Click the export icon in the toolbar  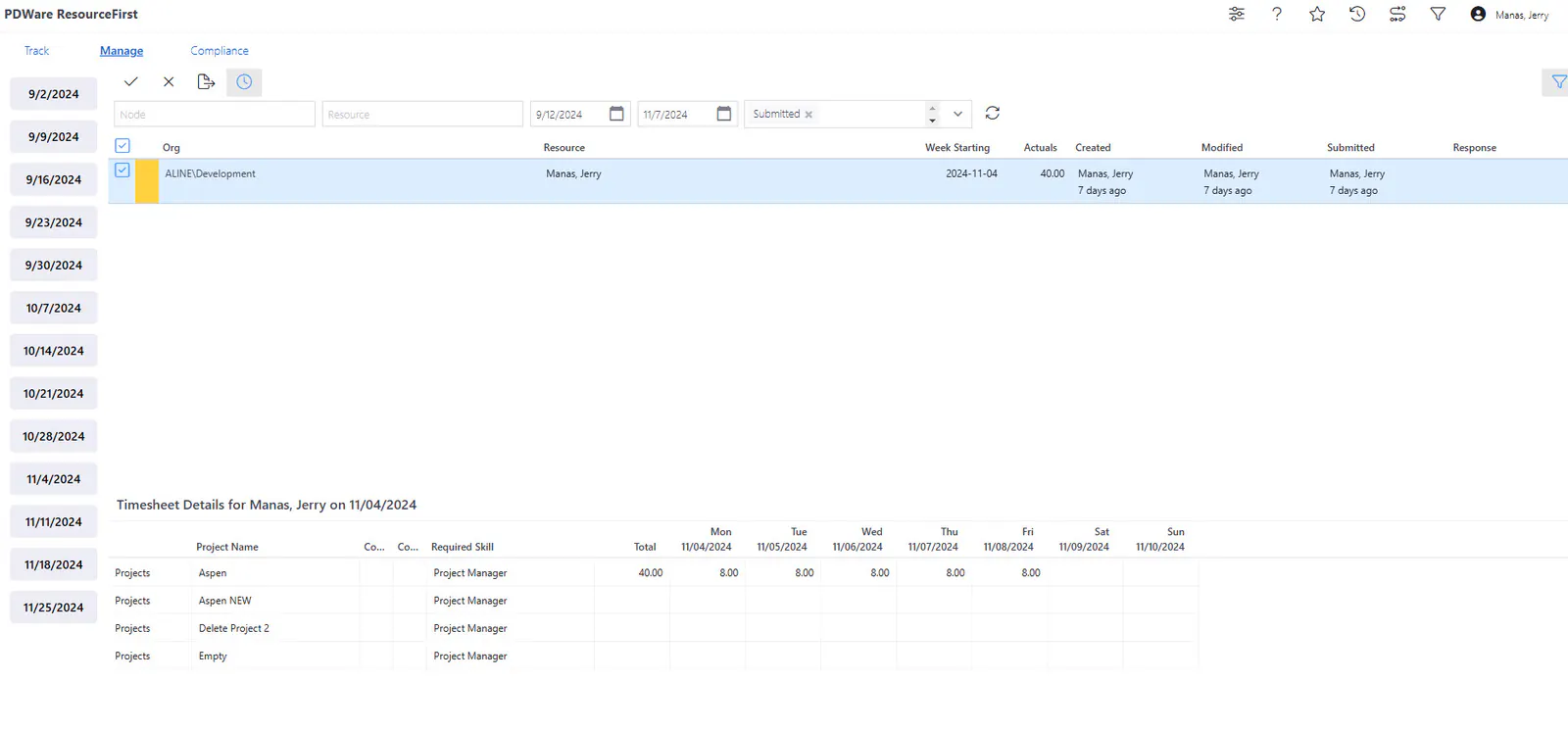(x=206, y=81)
